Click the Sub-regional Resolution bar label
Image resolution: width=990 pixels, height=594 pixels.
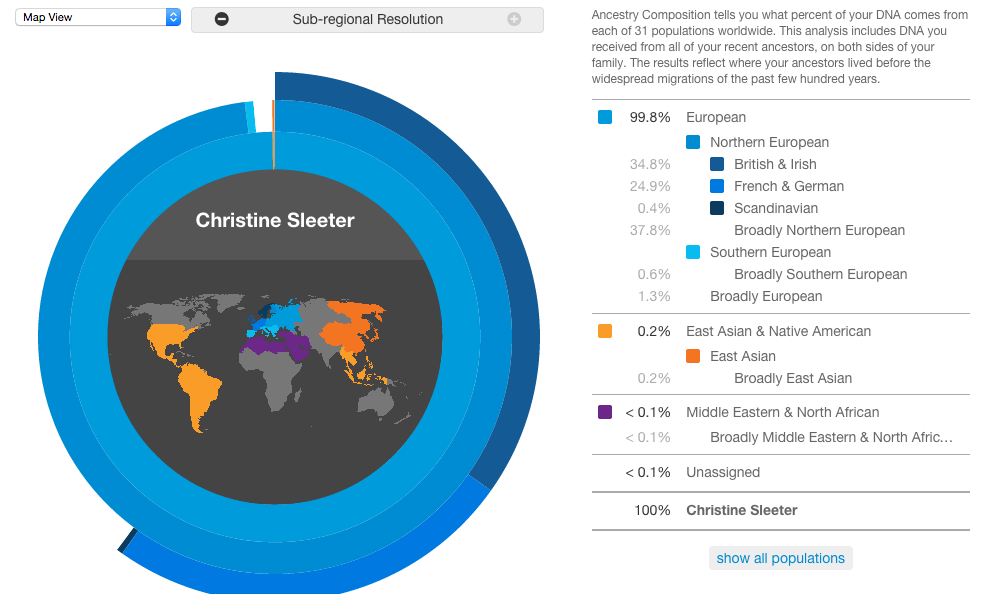click(367, 20)
